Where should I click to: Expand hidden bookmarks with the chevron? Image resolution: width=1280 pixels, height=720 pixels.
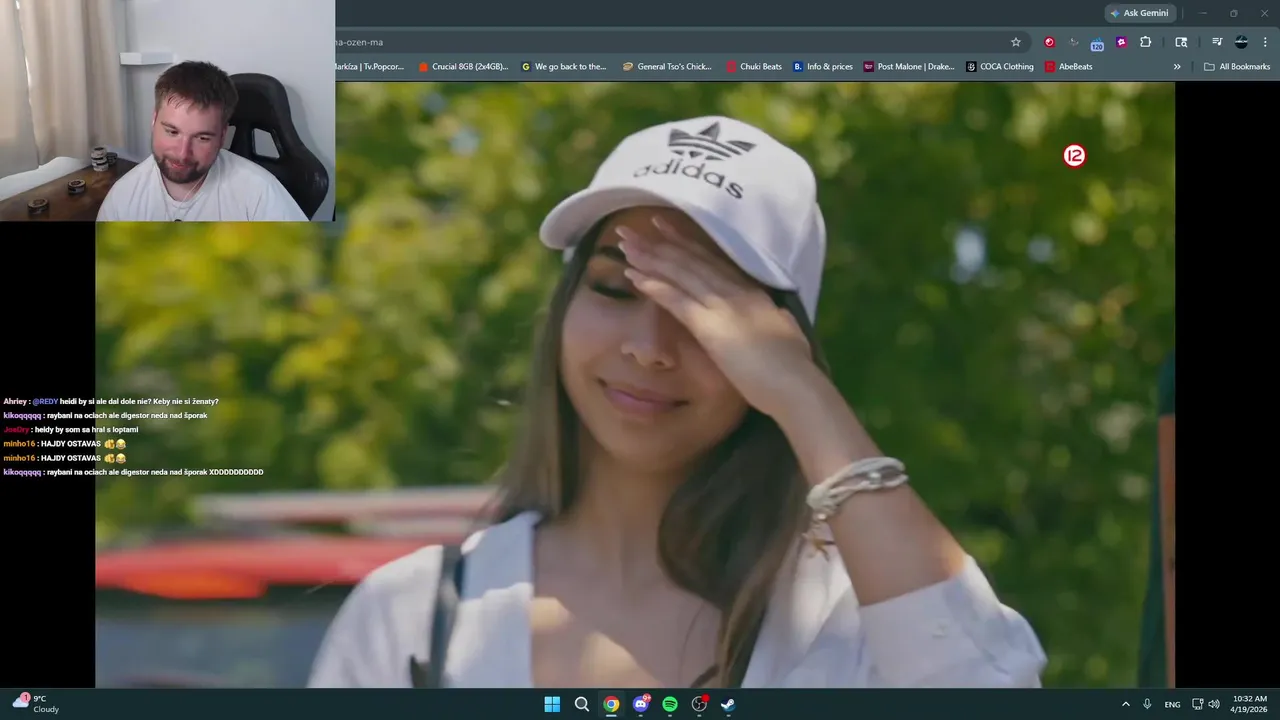point(1177,67)
